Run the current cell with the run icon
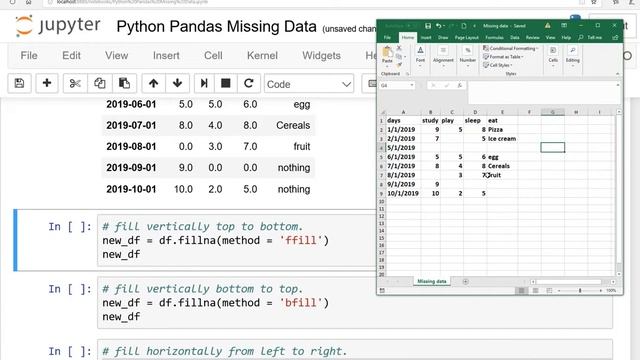640x360 pixels. coord(204,84)
